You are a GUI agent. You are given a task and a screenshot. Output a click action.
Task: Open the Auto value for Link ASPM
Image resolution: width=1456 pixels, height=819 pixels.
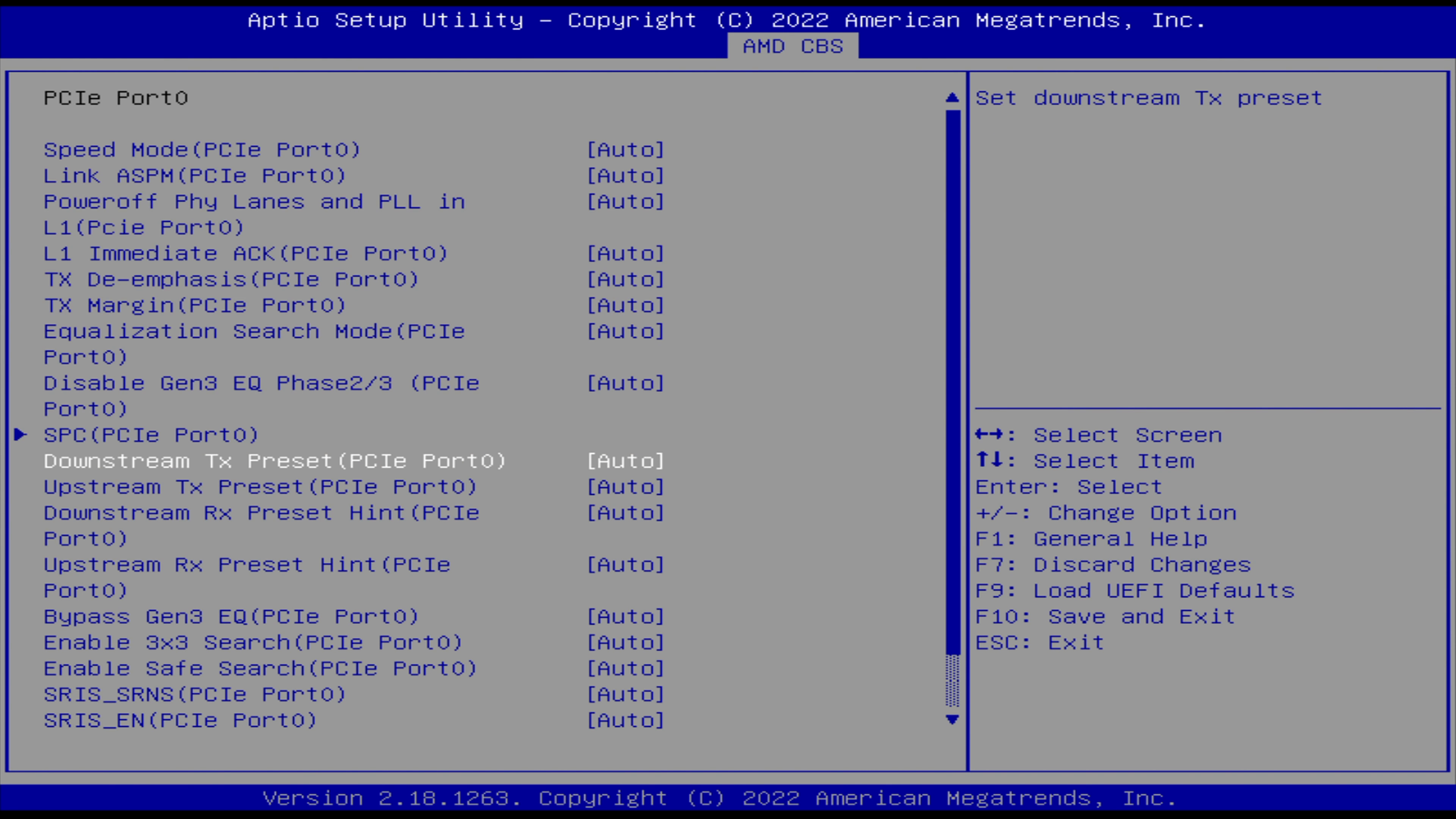[626, 176]
